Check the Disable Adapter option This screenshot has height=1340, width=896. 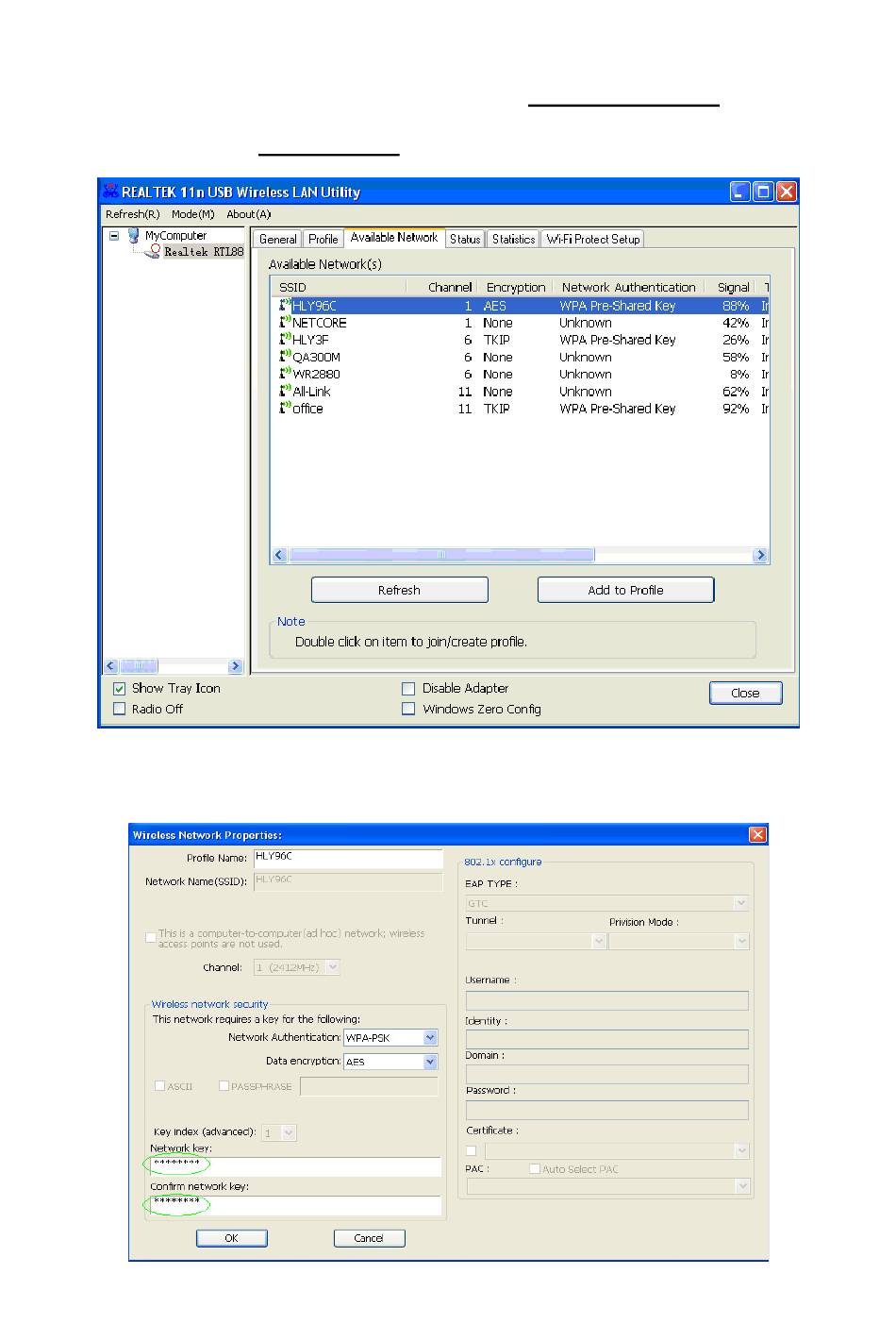tap(408, 689)
